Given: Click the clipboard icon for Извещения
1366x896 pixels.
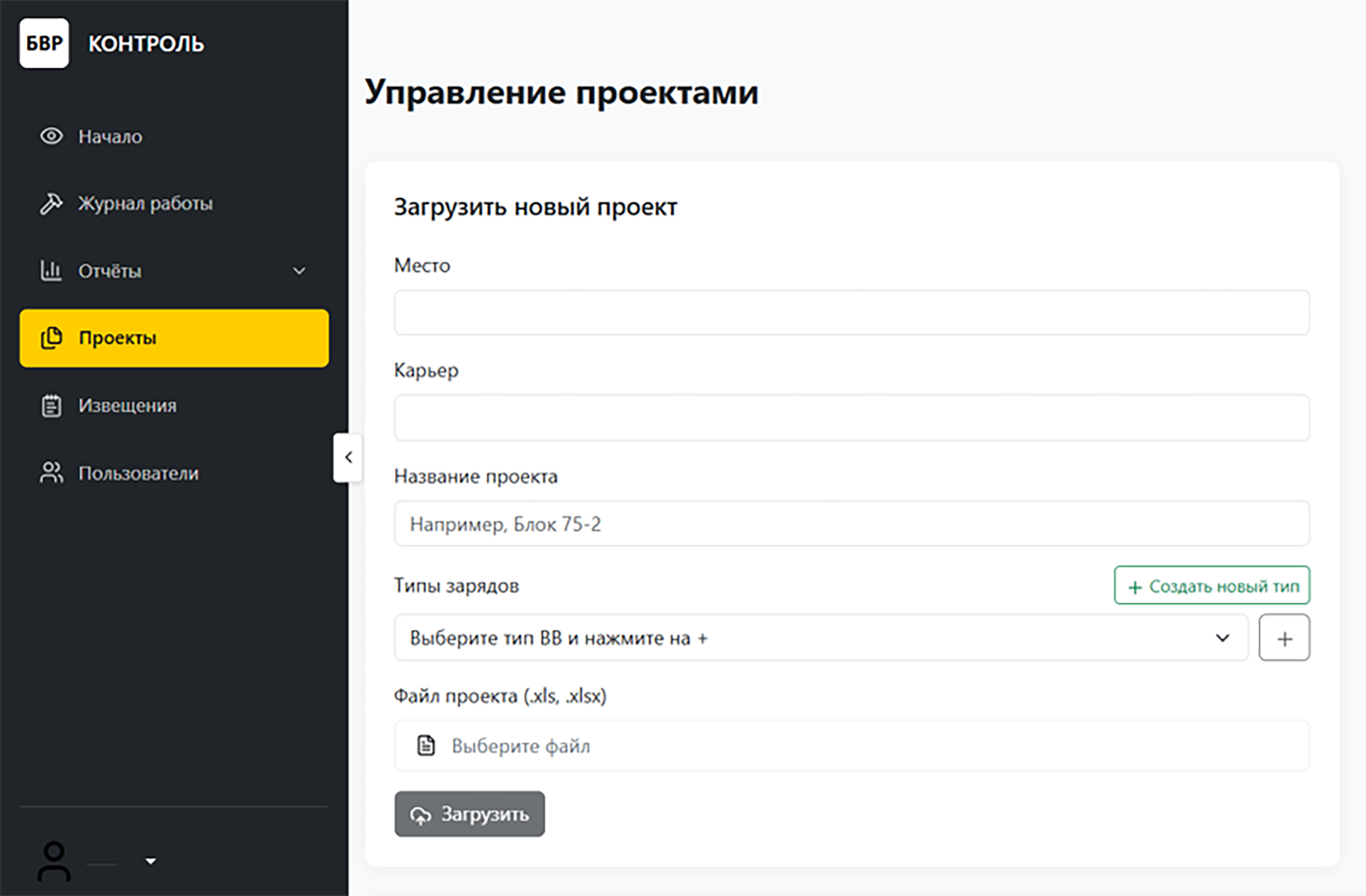Looking at the screenshot, I should click(x=51, y=406).
